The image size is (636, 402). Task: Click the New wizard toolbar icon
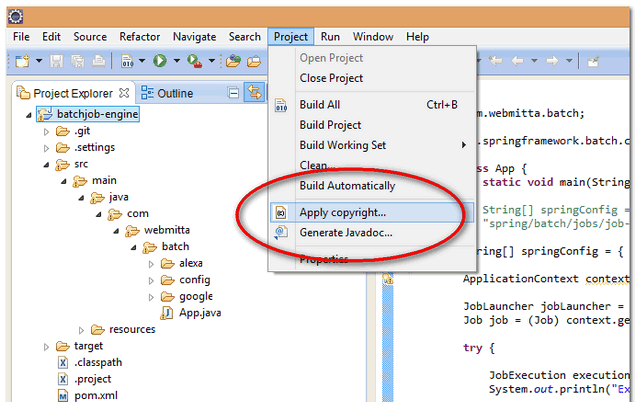coord(22,61)
